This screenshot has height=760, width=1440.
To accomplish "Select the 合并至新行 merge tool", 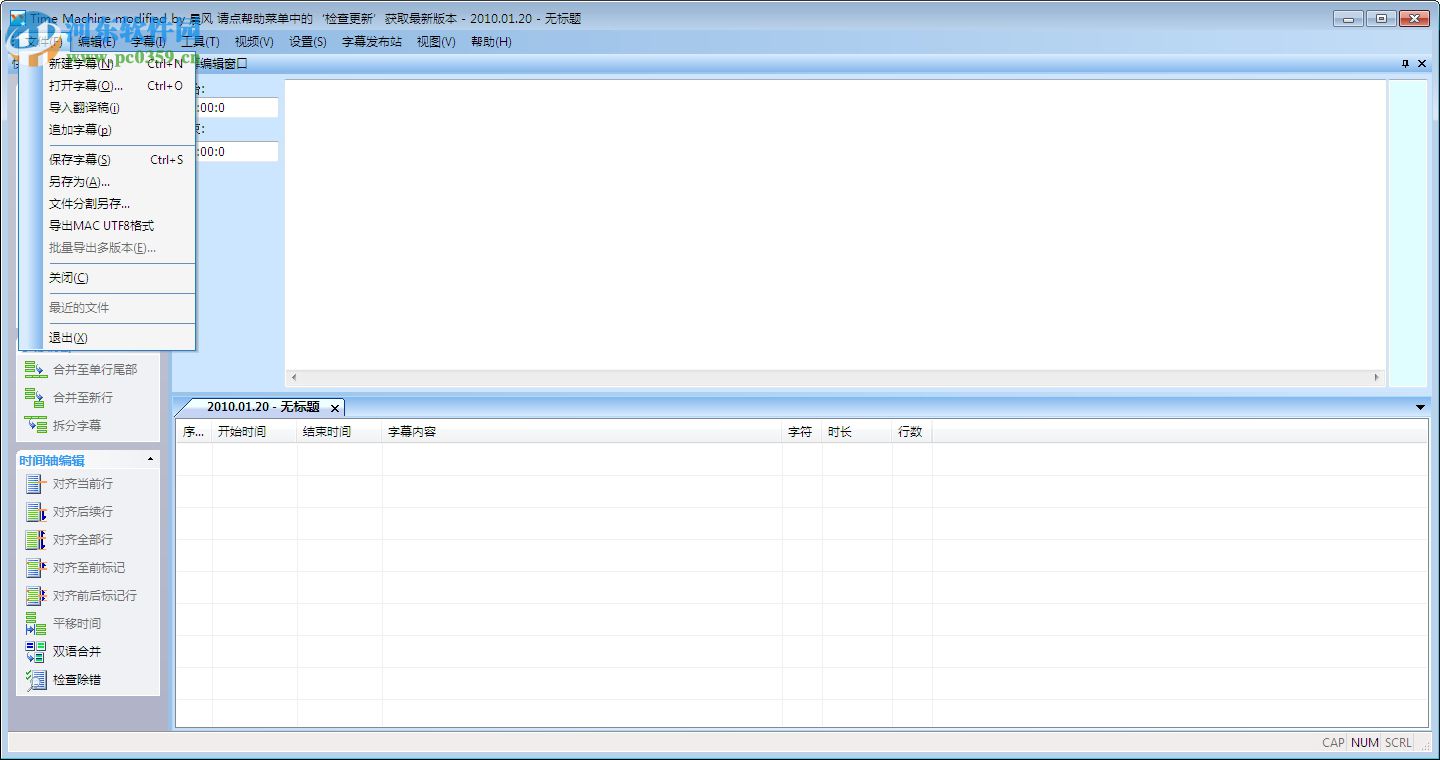I will click(x=74, y=397).
